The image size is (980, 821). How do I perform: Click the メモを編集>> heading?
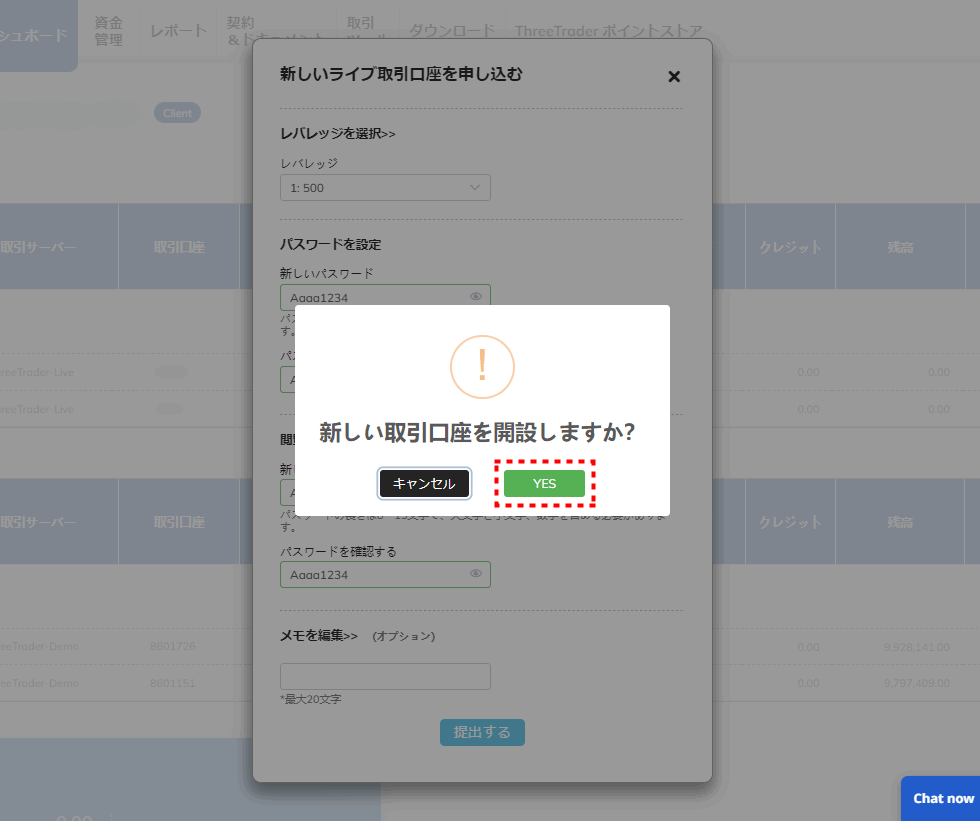point(319,635)
